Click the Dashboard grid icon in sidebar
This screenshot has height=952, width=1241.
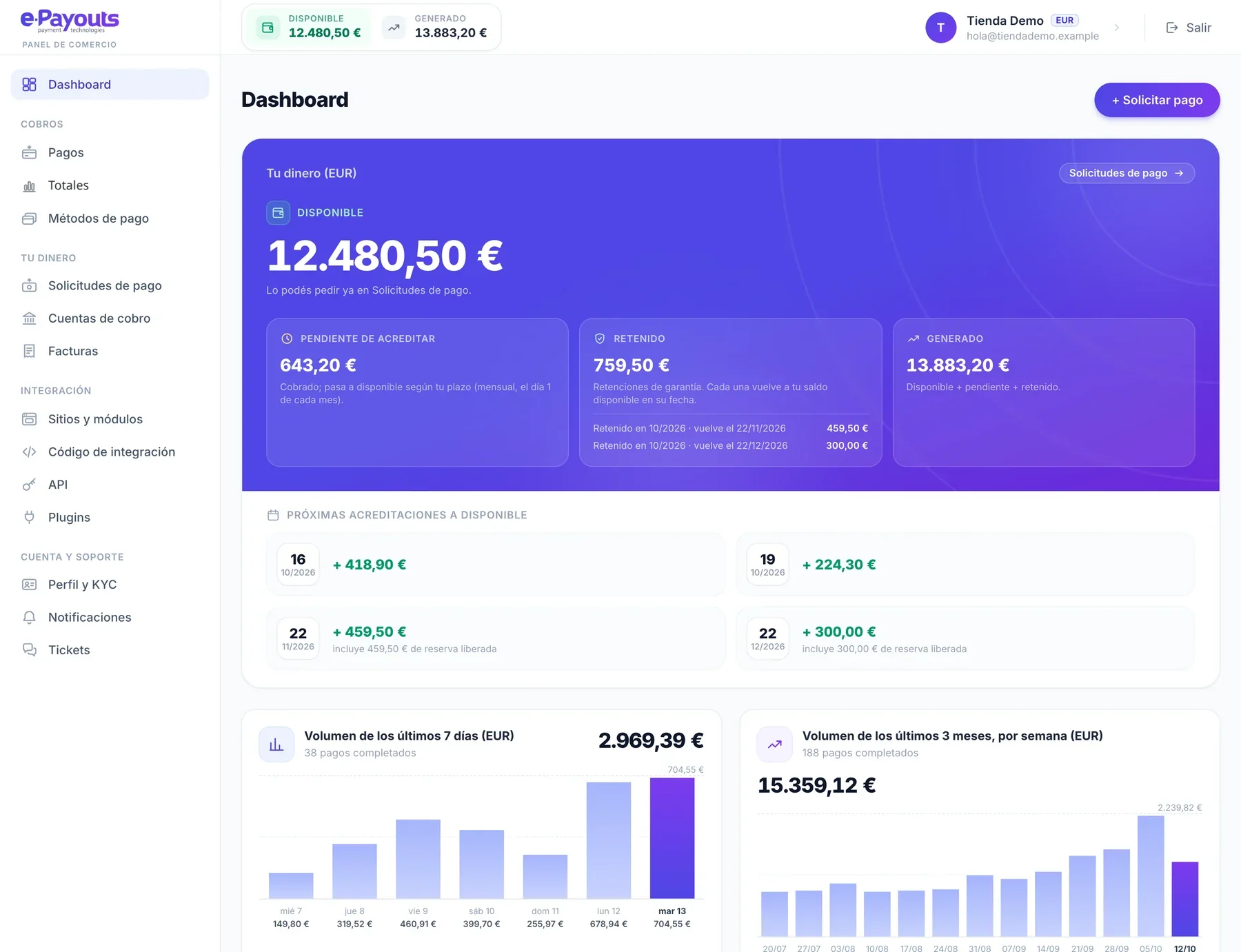pyautogui.click(x=29, y=85)
